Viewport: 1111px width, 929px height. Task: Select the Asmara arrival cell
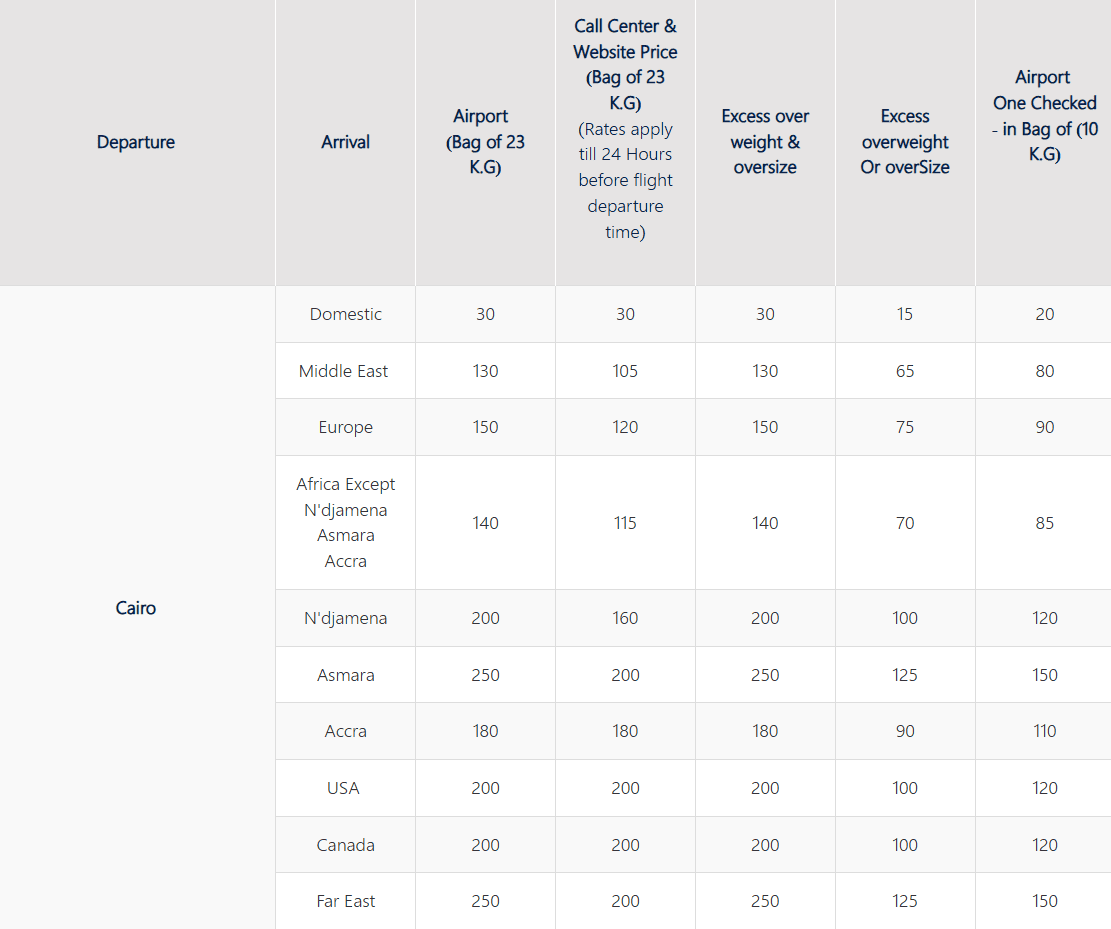tap(345, 675)
